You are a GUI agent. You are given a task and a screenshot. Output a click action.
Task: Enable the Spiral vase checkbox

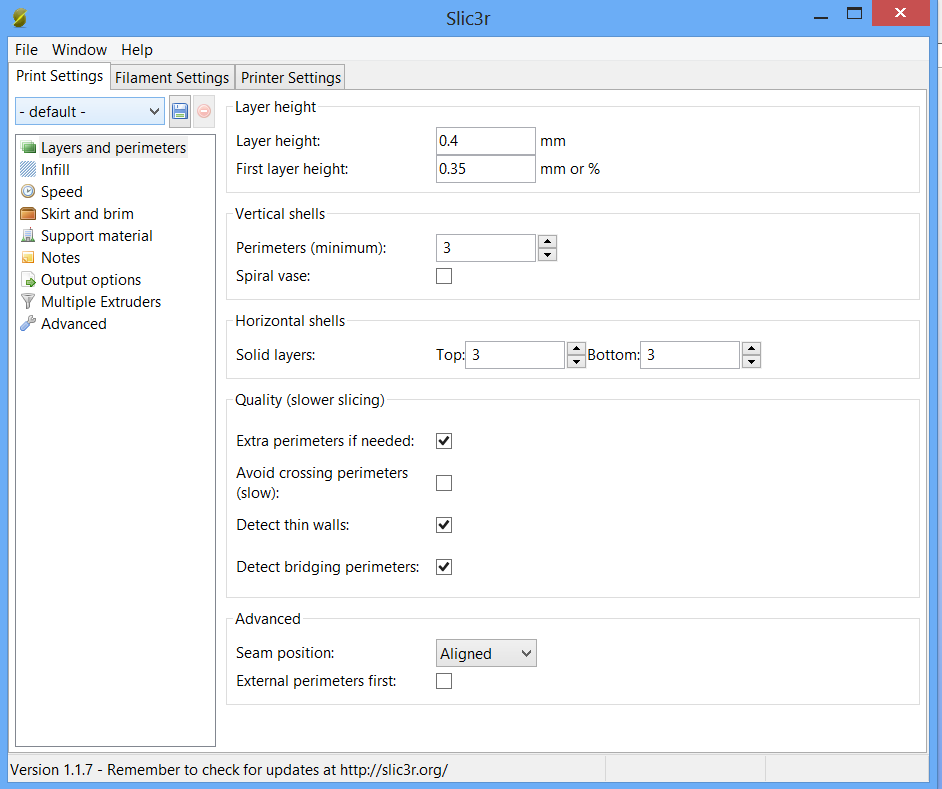(x=444, y=276)
